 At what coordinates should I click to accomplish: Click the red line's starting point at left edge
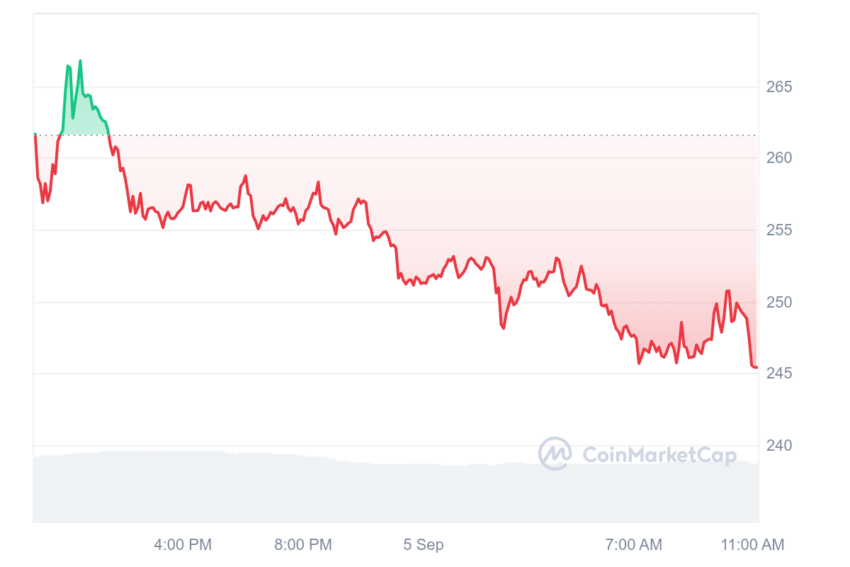pos(36,136)
